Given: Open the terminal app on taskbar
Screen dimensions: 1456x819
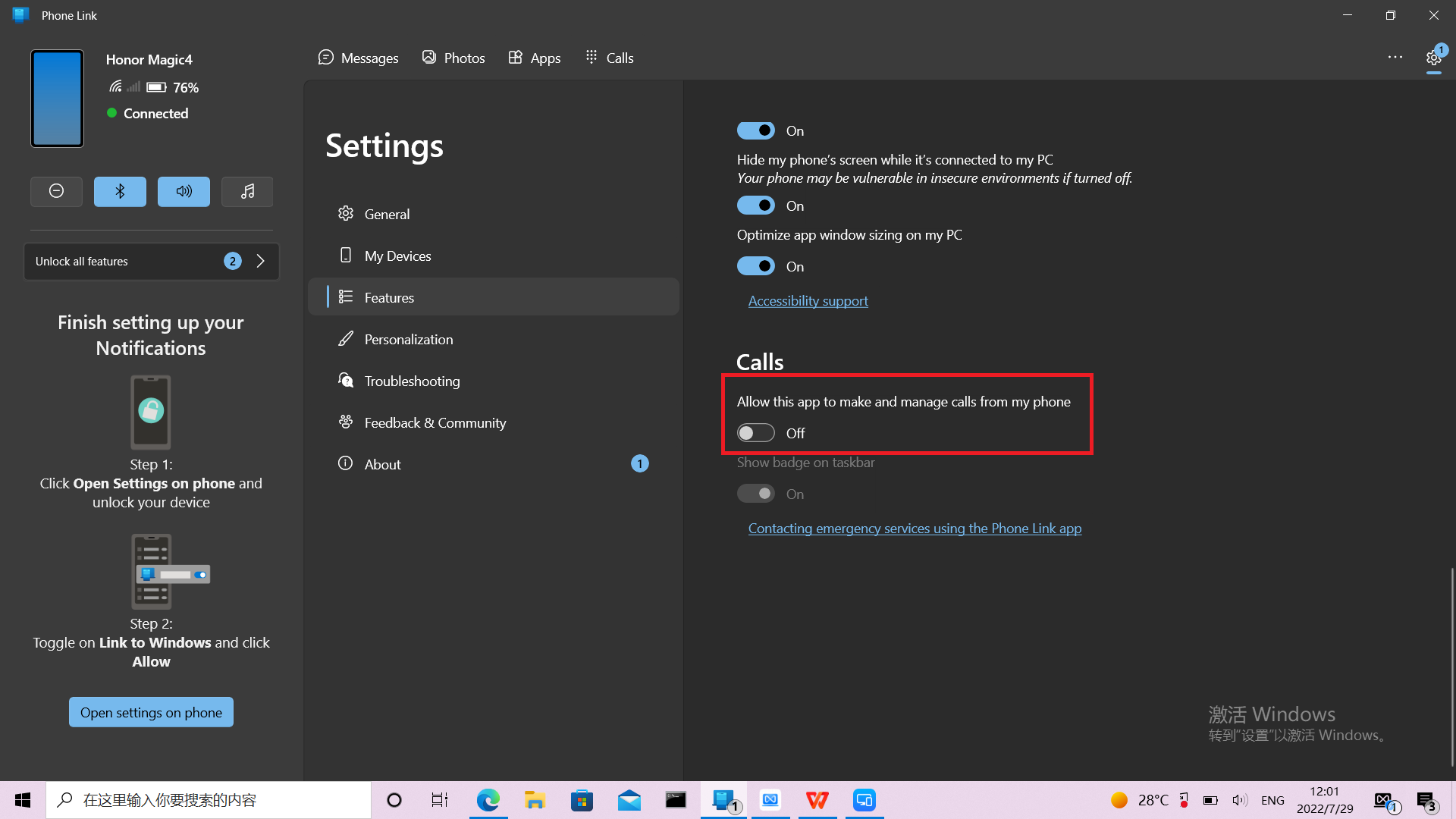Looking at the screenshot, I should click(x=676, y=800).
